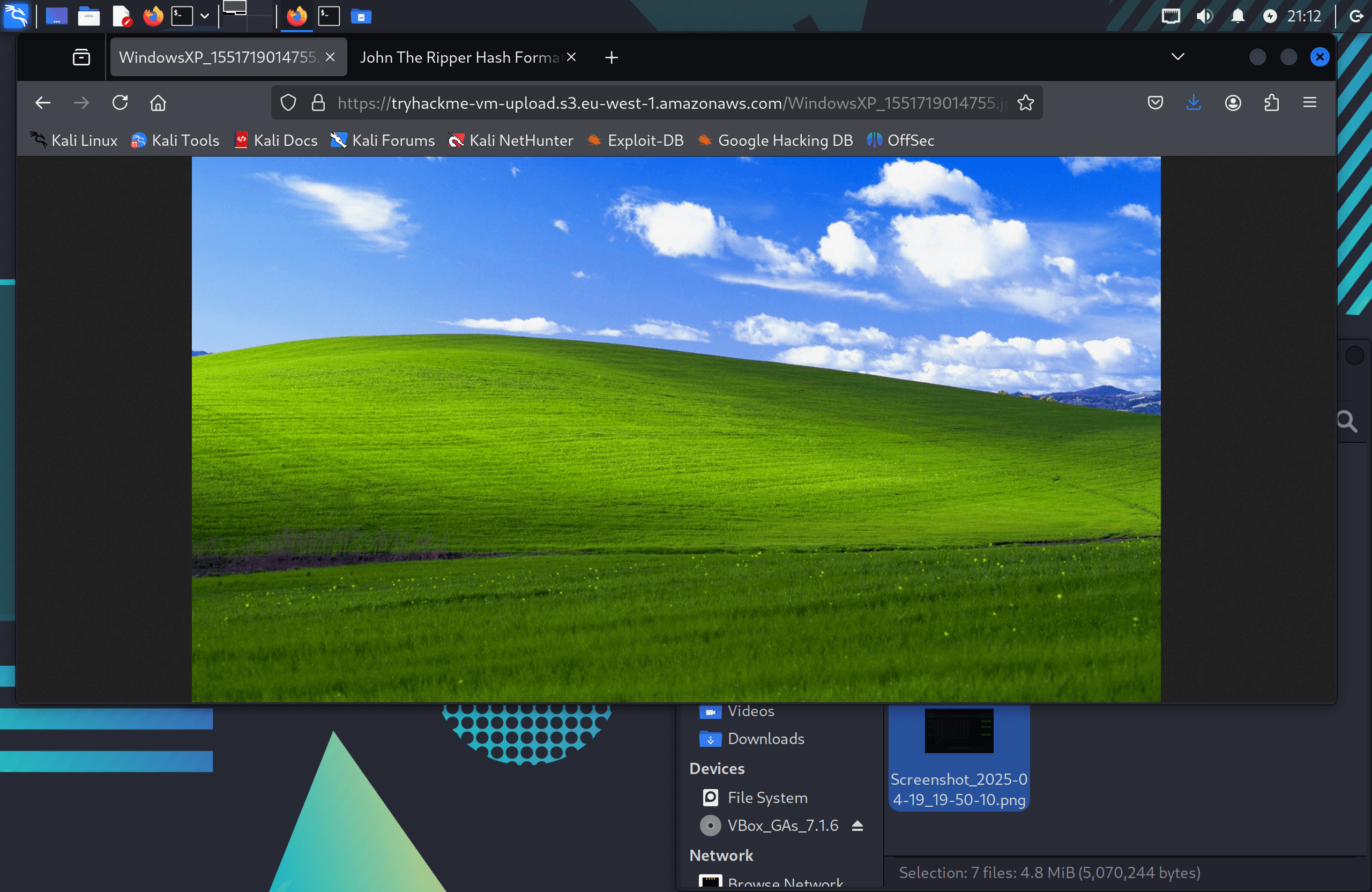Image resolution: width=1372 pixels, height=892 pixels.
Task: Open the Kali Forums bookmark
Action: (x=383, y=140)
